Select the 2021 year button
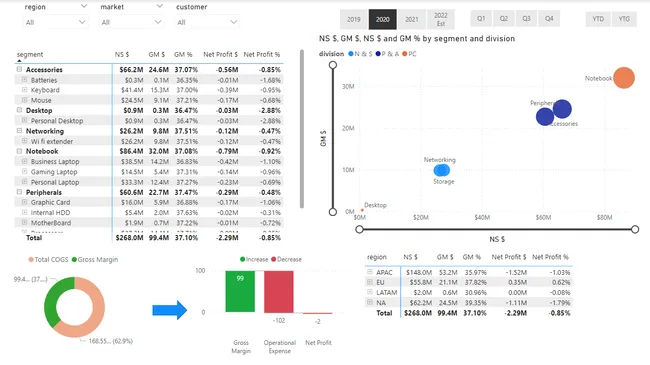650x365 pixels. pos(412,19)
